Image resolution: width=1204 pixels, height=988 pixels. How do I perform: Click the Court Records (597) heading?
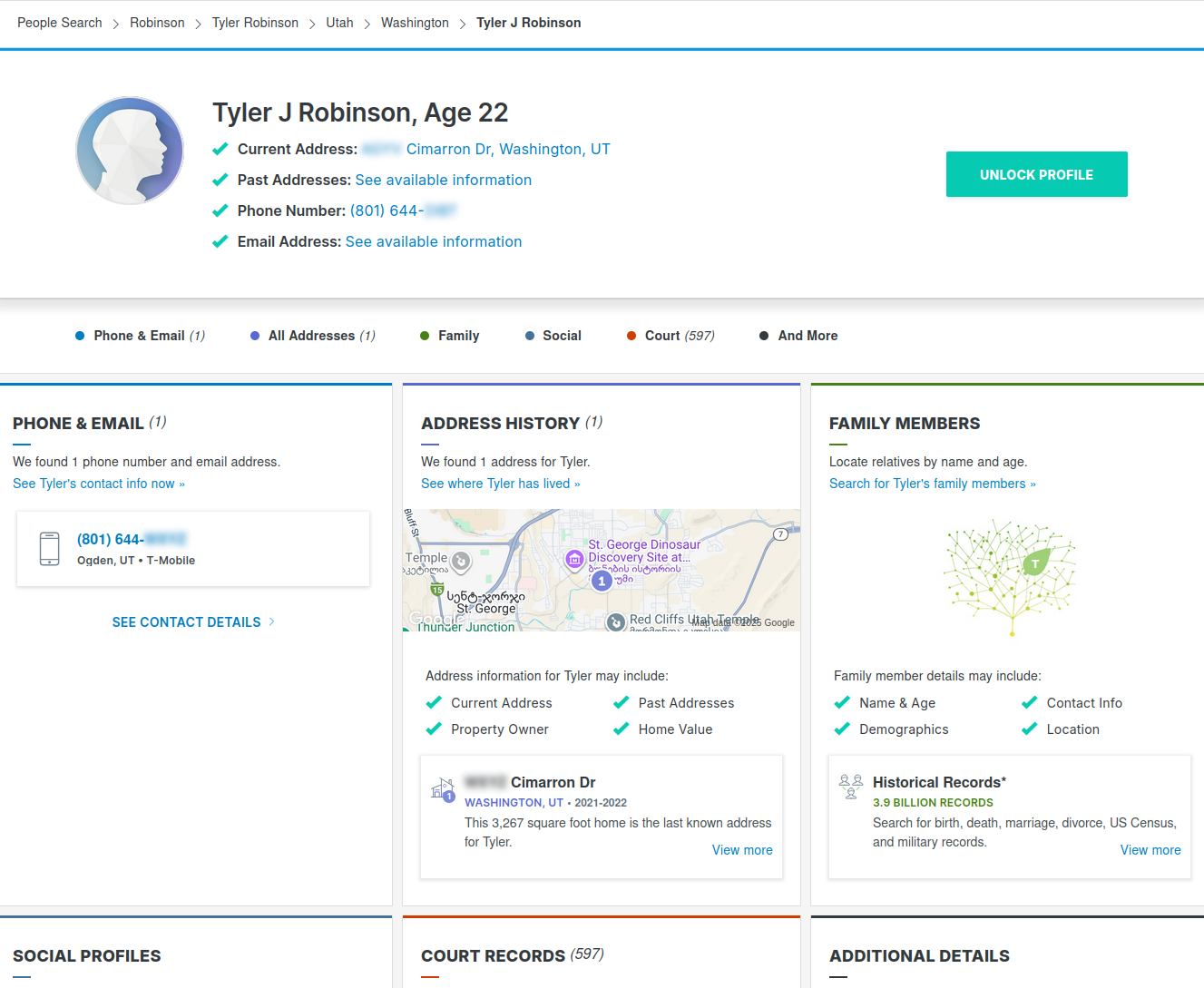pyautogui.click(x=513, y=956)
